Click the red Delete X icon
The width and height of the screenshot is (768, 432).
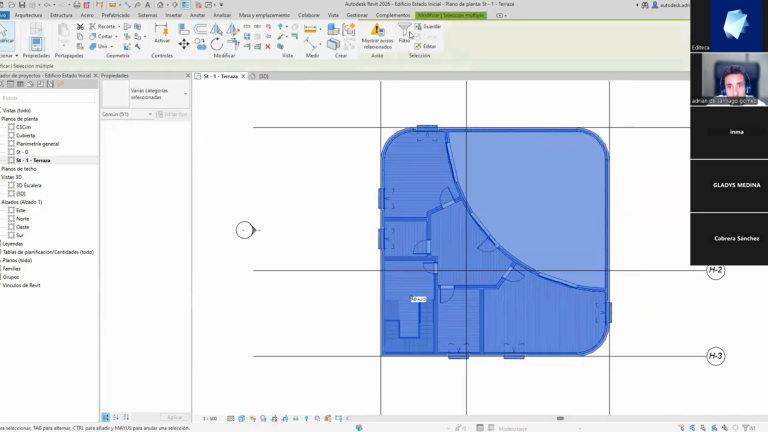pyautogui.click(x=268, y=47)
